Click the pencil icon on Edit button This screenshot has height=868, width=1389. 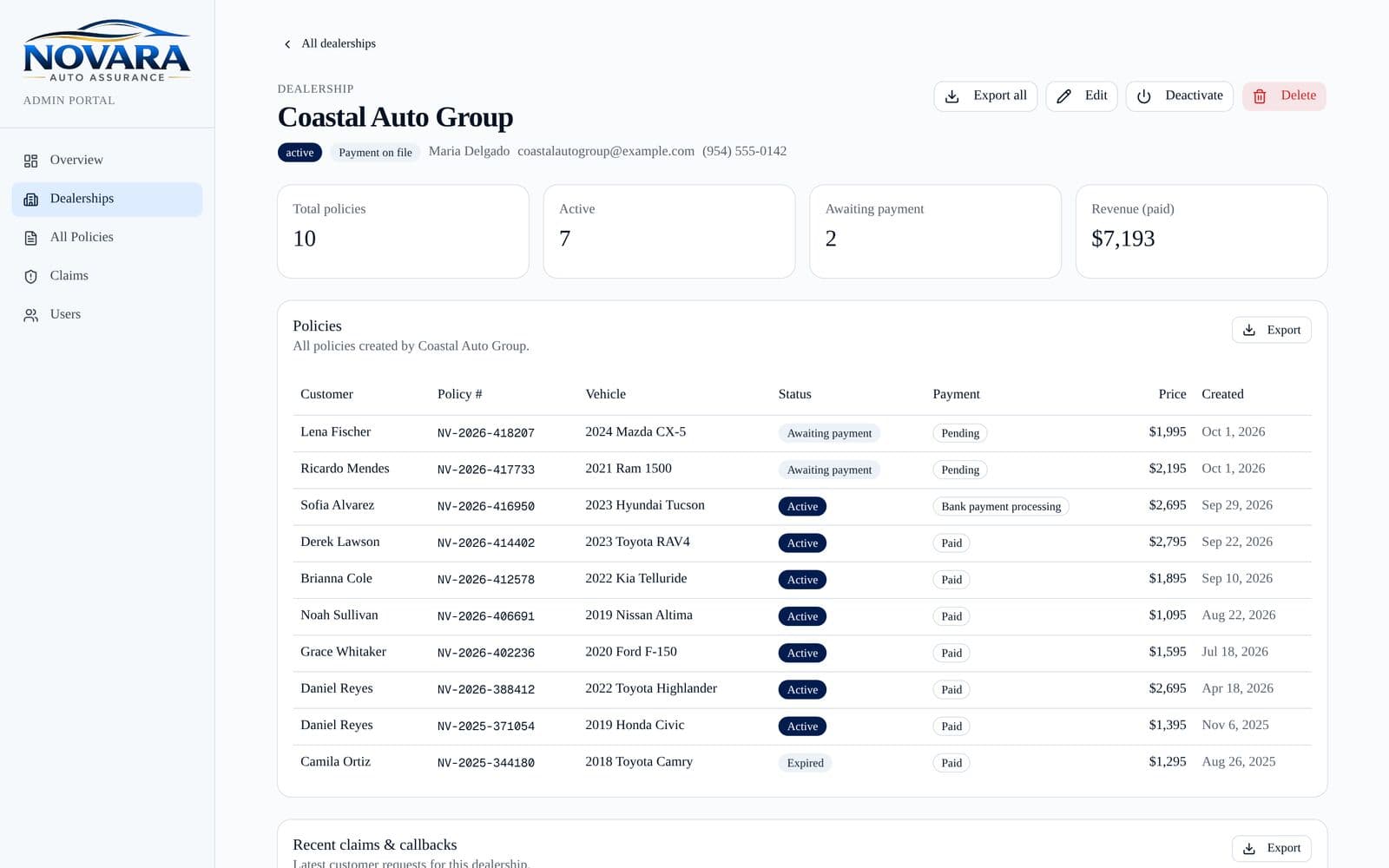coord(1063,96)
